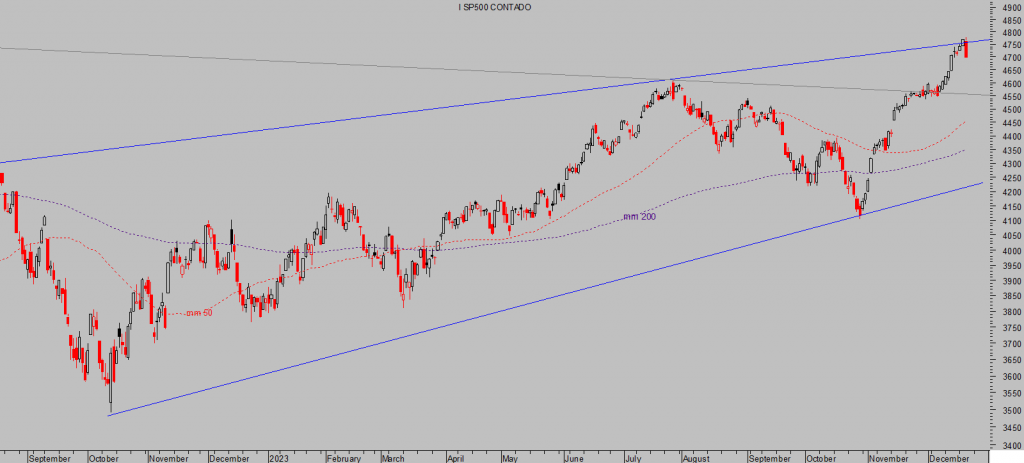This screenshot has height=463, width=1024.
Task: Select the 2023 year marker on time axis
Action: (x=279, y=458)
